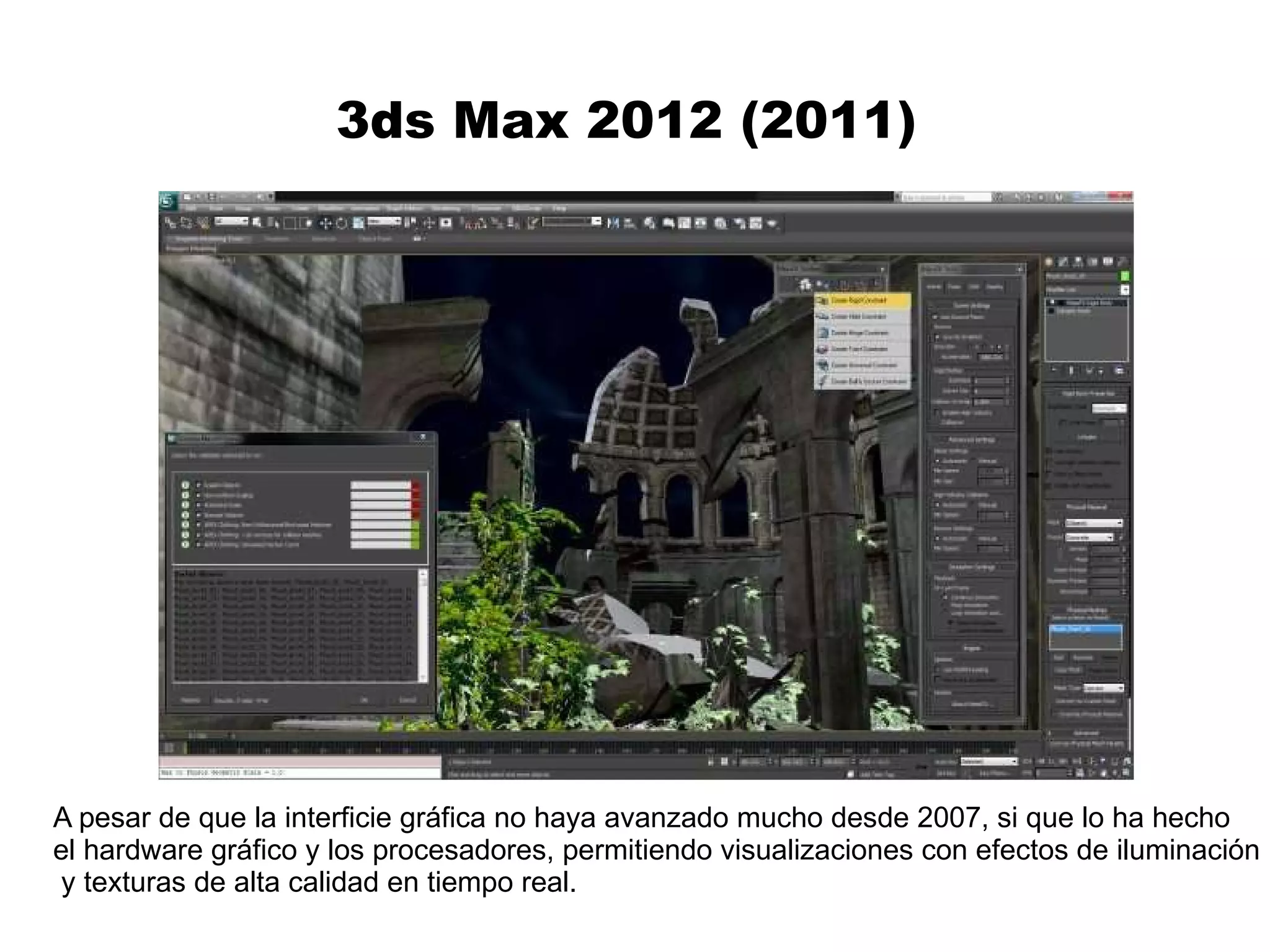Choose fourth constraint entry in flyout
Image resolution: width=1270 pixels, height=952 pixels.
coord(863,349)
